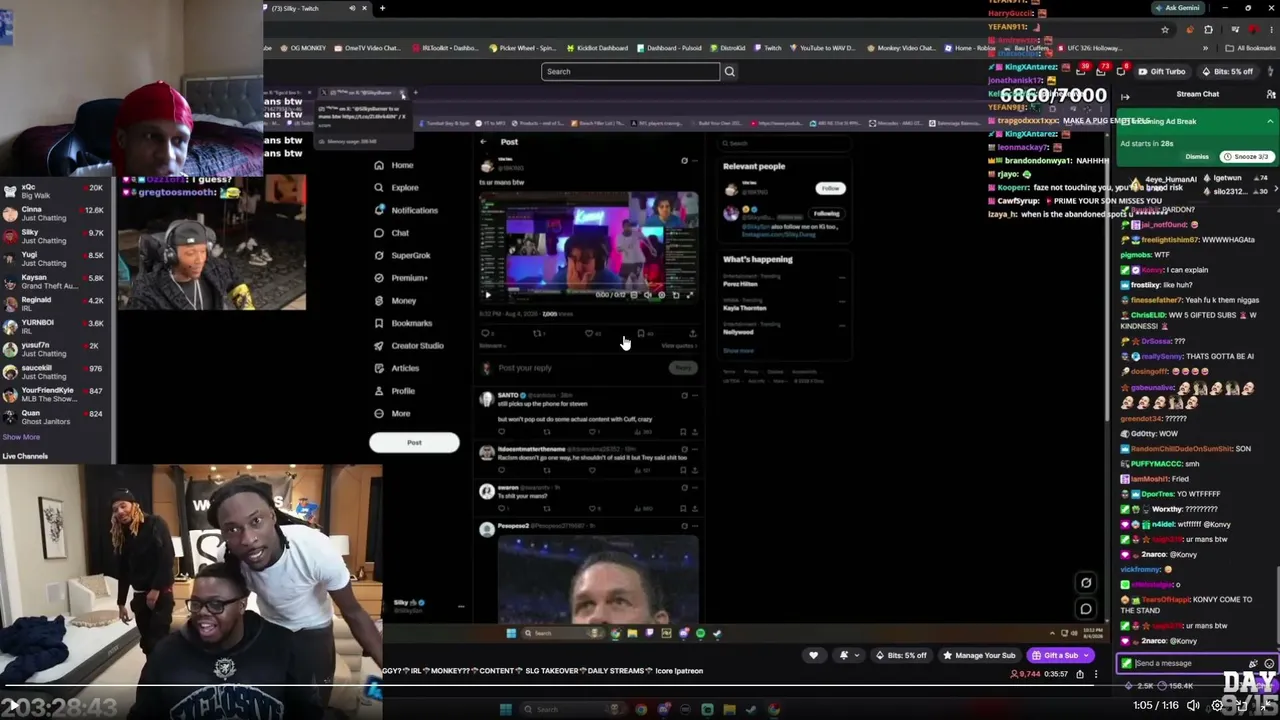Open fullscreen on the embedded post video
1280x720 pixels.
coord(689,295)
